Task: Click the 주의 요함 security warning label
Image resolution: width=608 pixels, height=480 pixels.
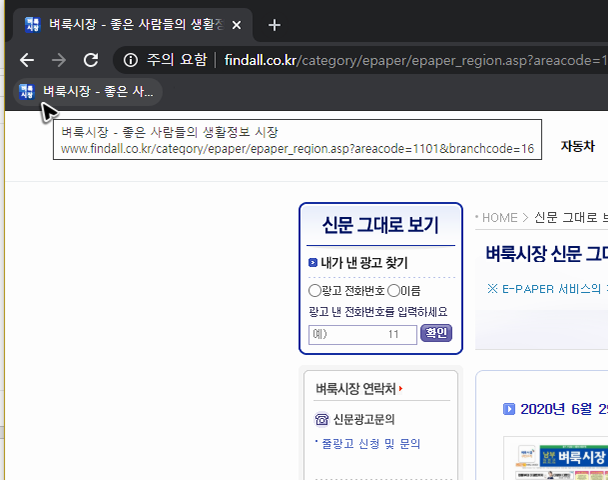Action: [x=177, y=60]
